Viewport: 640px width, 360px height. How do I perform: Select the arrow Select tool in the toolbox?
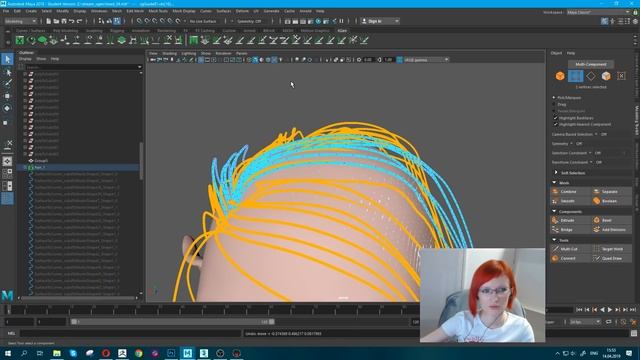pyautogui.click(x=7, y=59)
